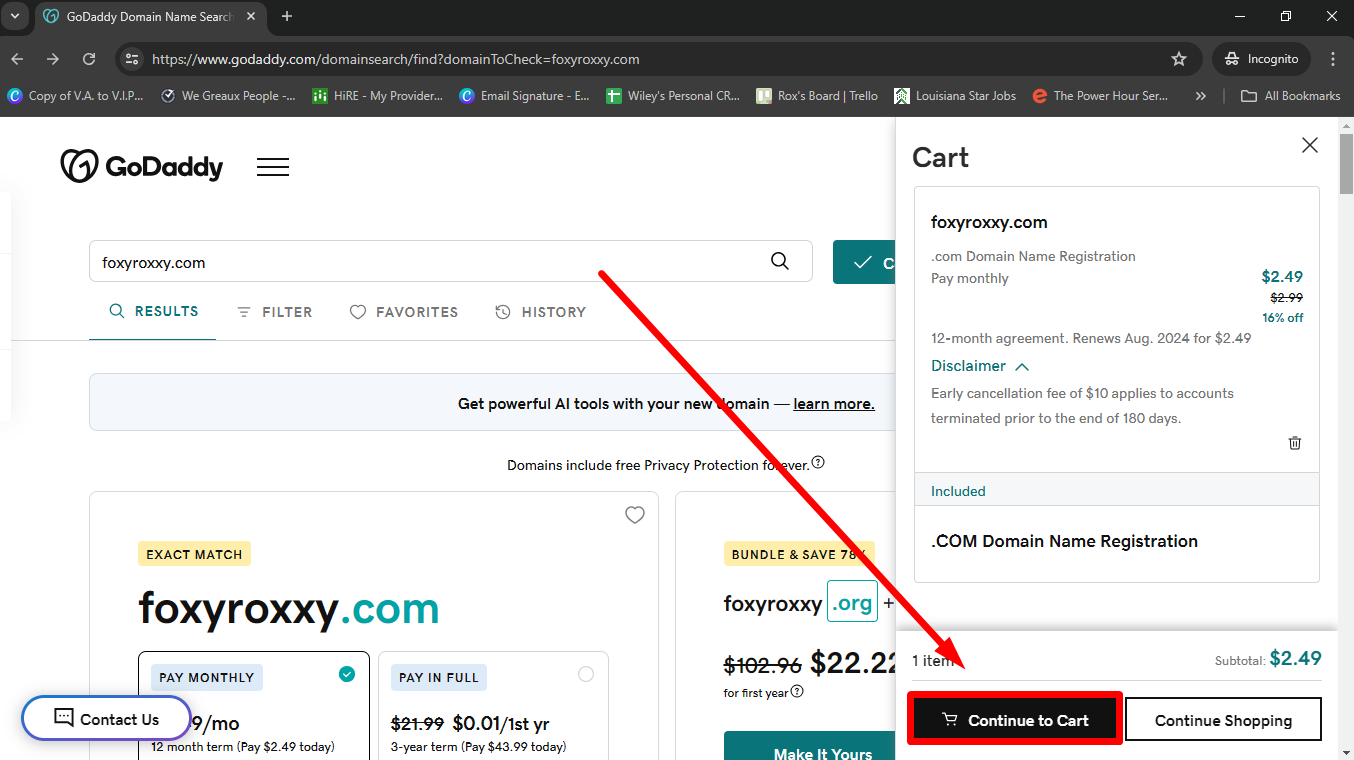Close the GoDaddy Domain Name Search tab
This screenshot has width=1354, height=760.
pos(250,16)
